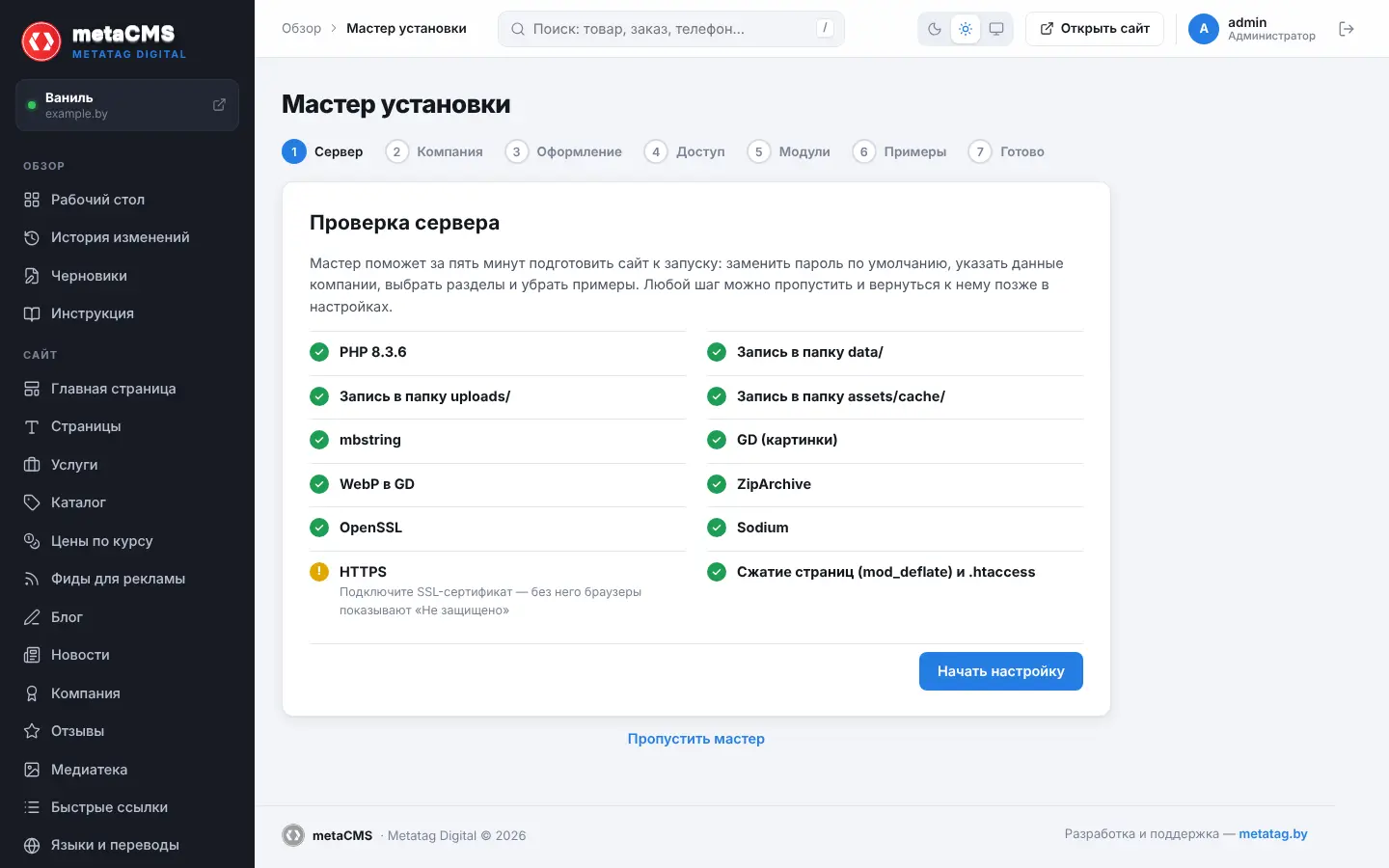
Task: Click the Инструкция book icon
Action: coord(32,313)
